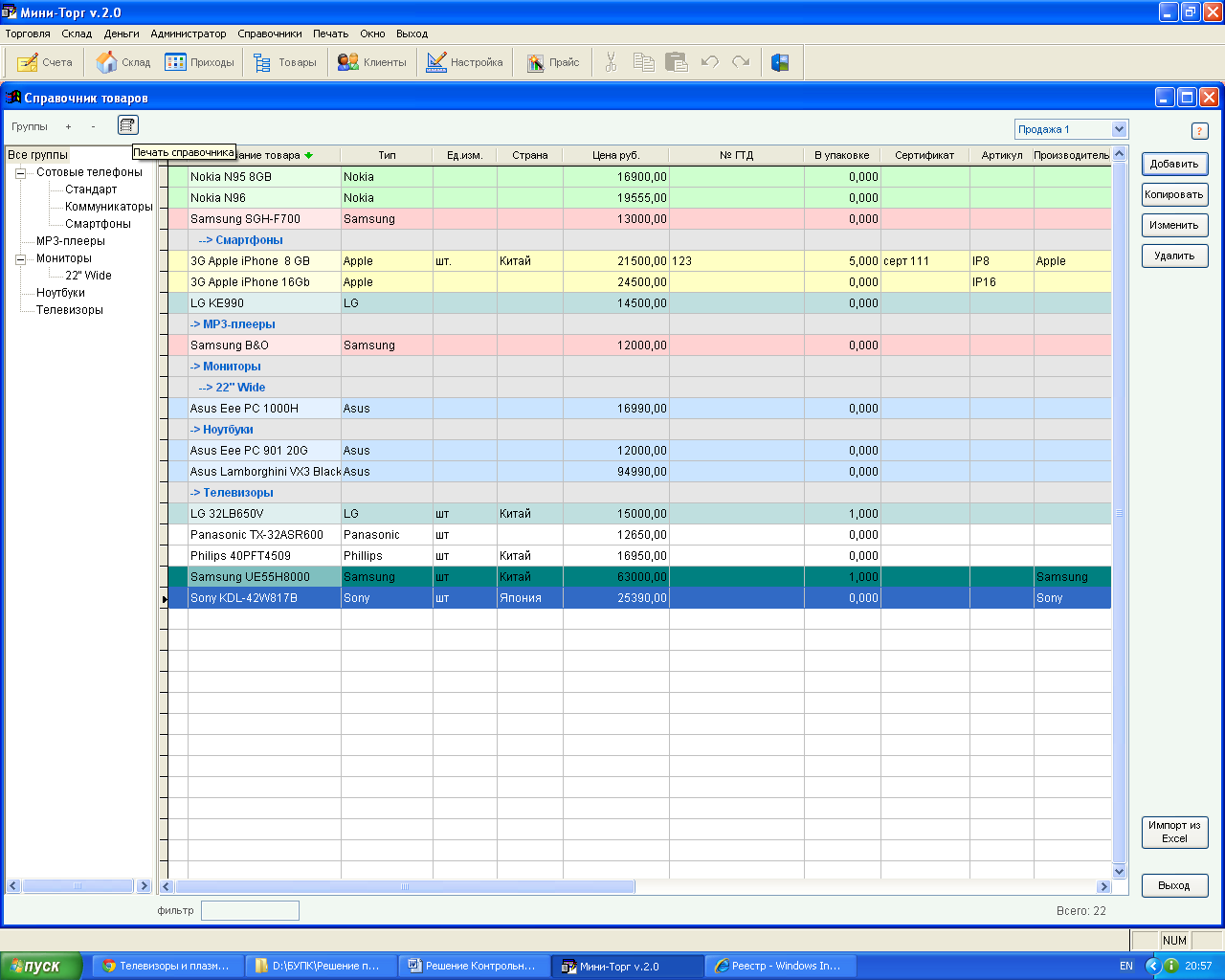Viewport: 1225px width, 980px height.
Task: Click the EN language indicator
Action: (x=1126, y=966)
